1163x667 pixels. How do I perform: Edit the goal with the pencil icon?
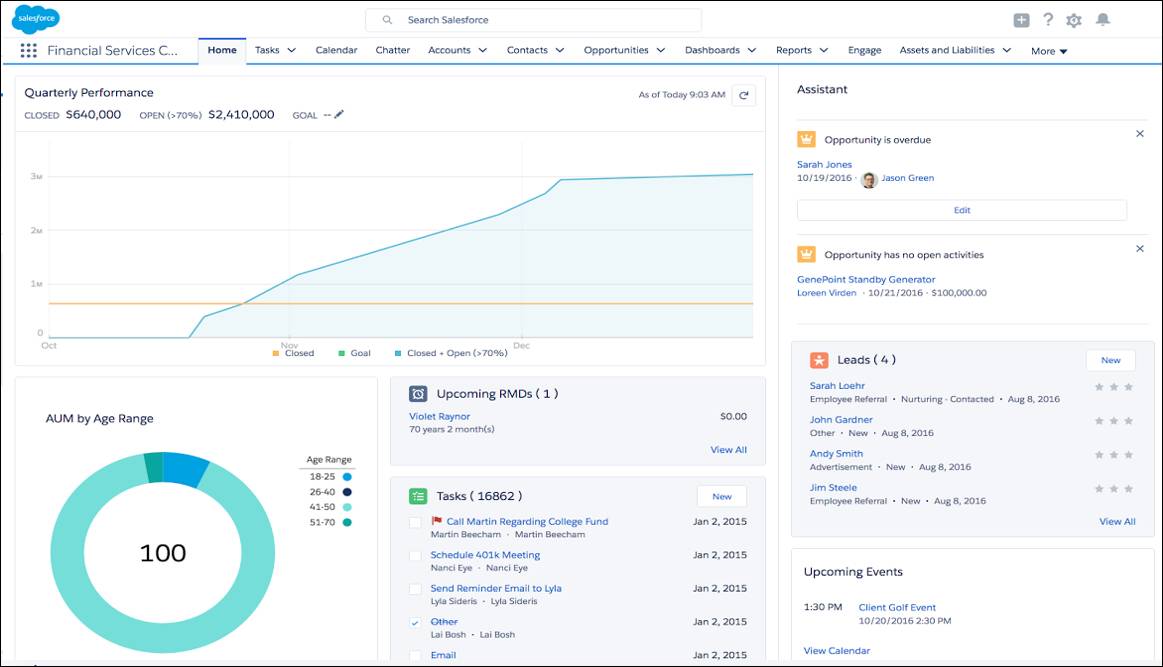pyautogui.click(x=339, y=114)
